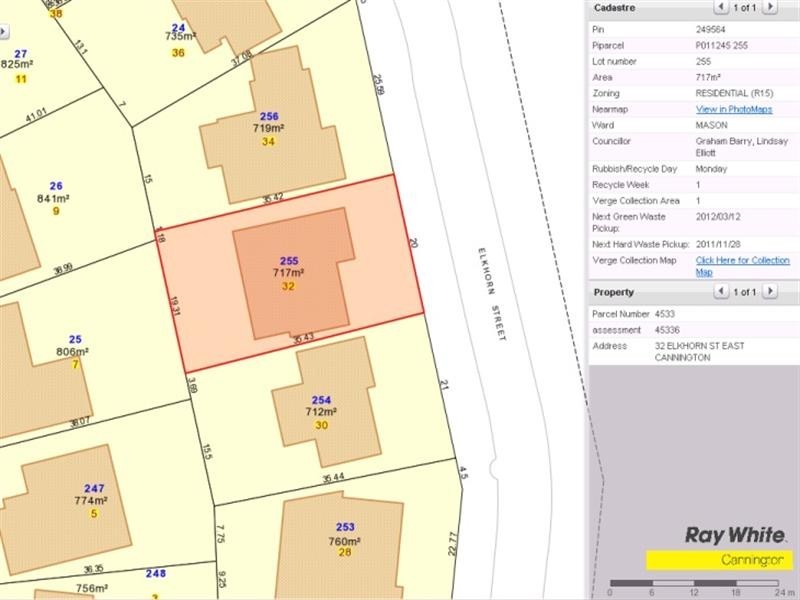Screen dimensions: 800x600
Task: Go to next Cadastre record
Action: coord(770,8)
